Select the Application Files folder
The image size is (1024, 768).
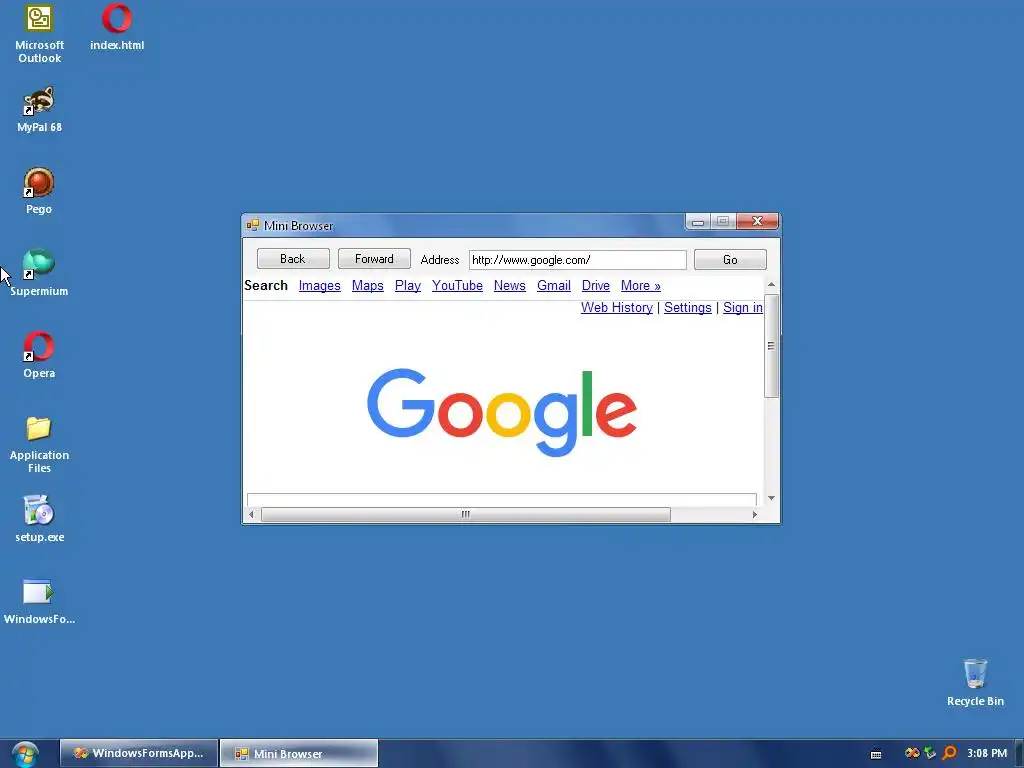tap(39, 444)
